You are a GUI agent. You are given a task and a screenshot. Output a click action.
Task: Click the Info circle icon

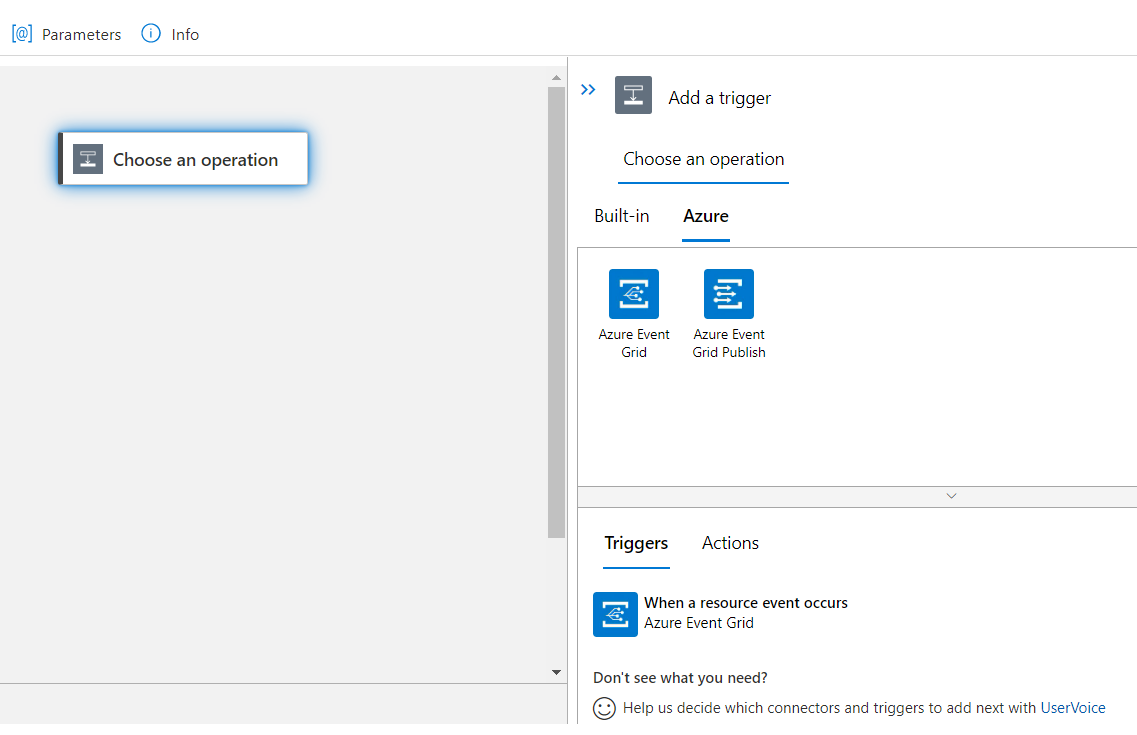[x=151, y=33]
